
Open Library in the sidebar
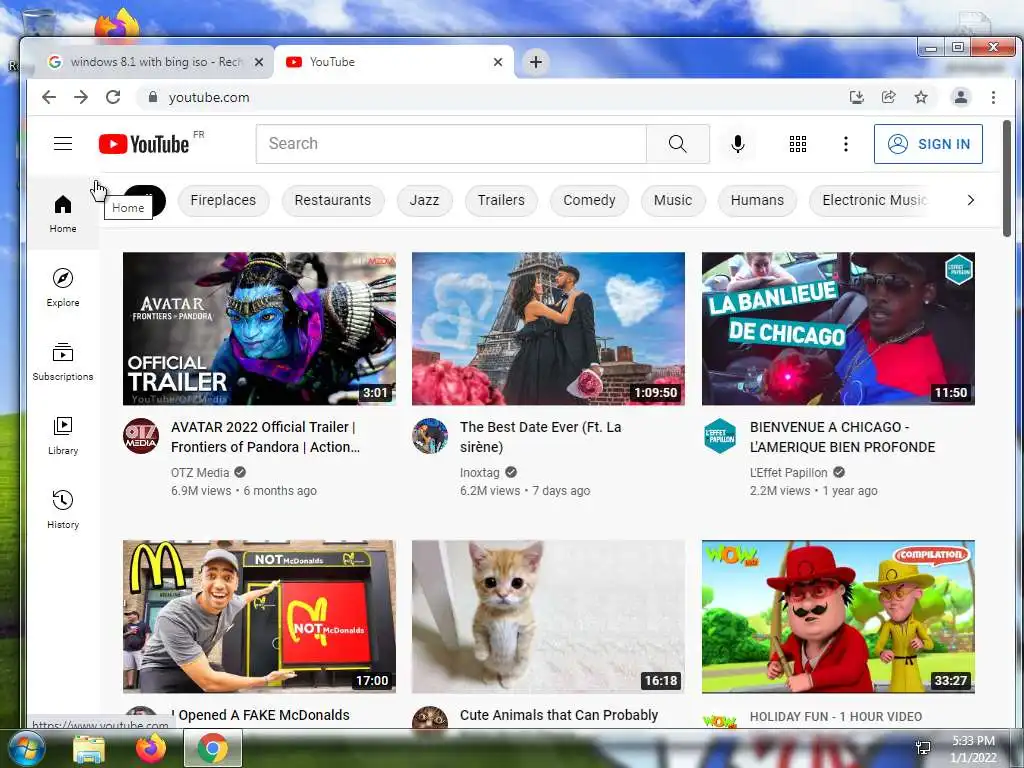[x=63, y=436]
